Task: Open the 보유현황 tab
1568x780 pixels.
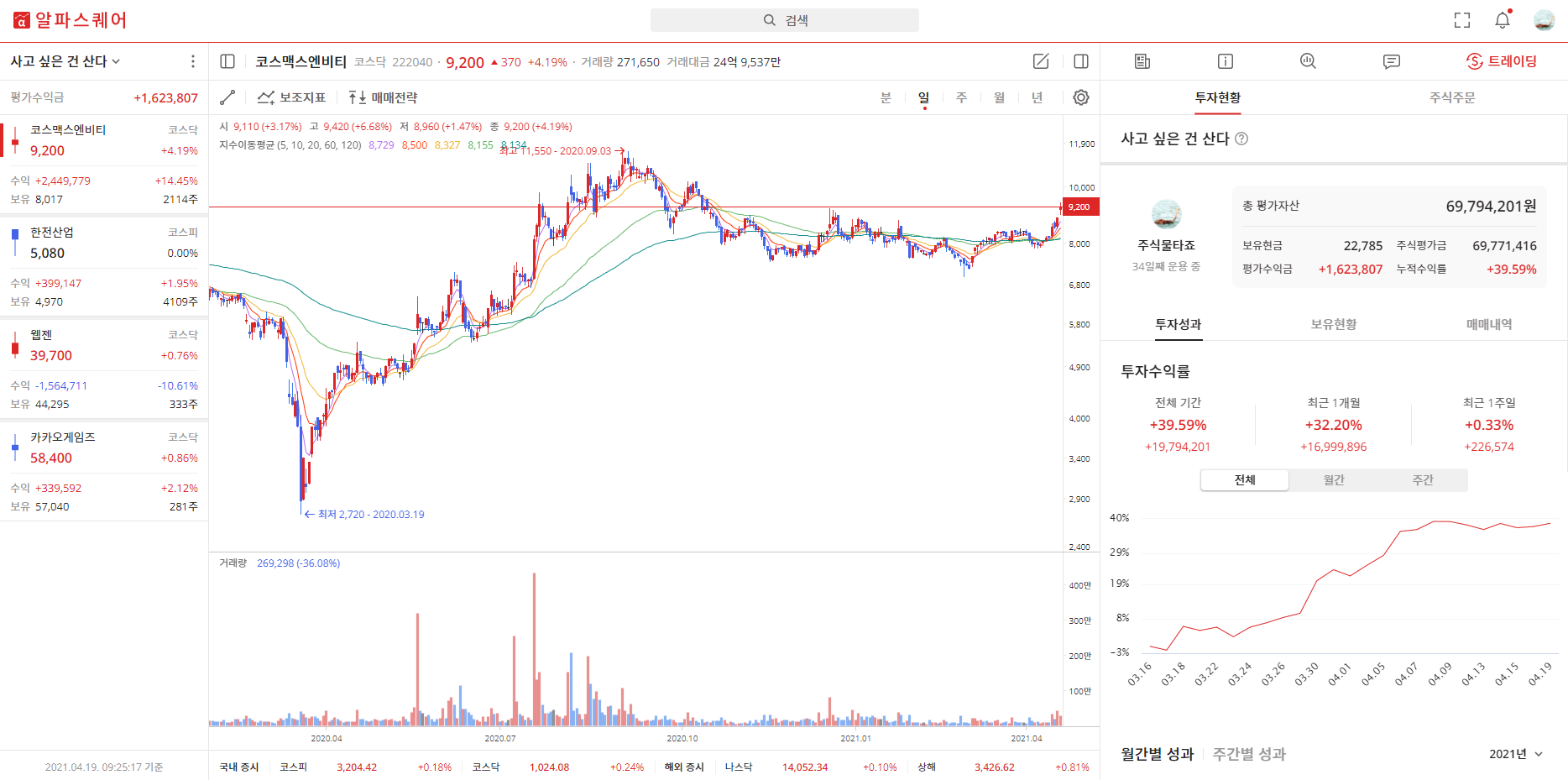Action: click(1334, 324)
